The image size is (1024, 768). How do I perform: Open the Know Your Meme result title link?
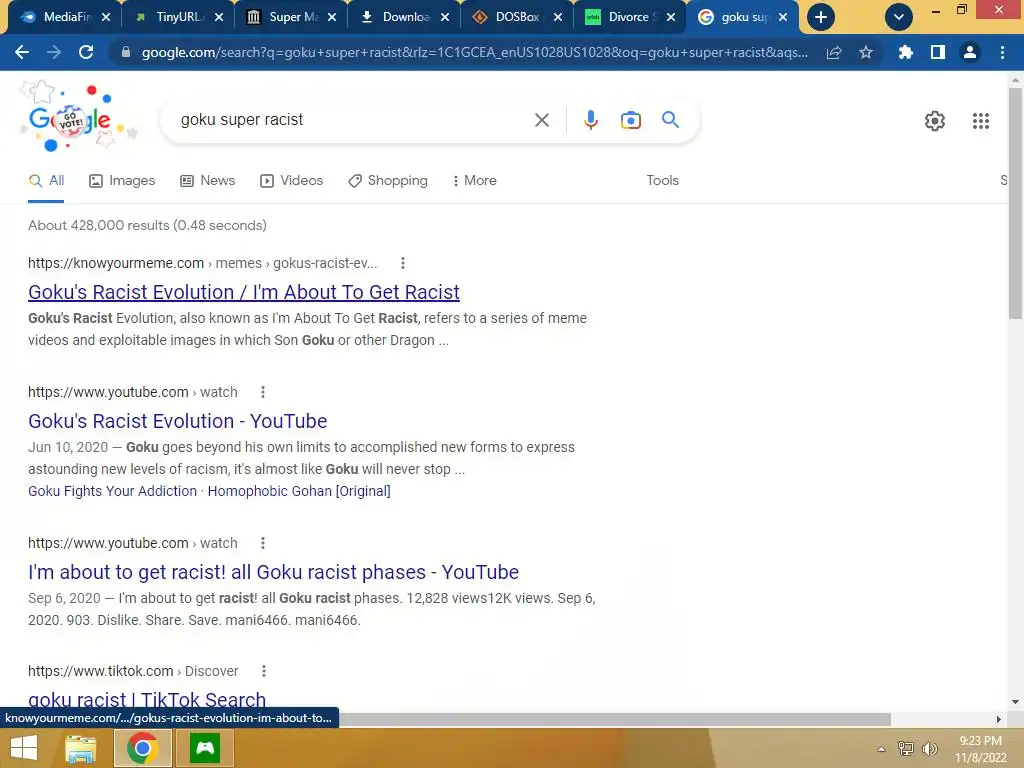coord(244,292)
